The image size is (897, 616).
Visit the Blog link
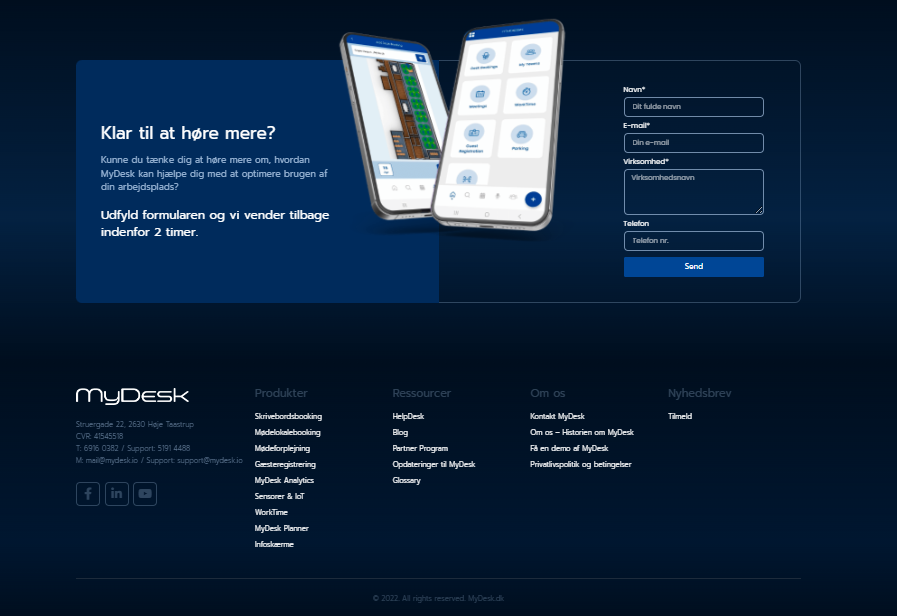pos(400,432)
